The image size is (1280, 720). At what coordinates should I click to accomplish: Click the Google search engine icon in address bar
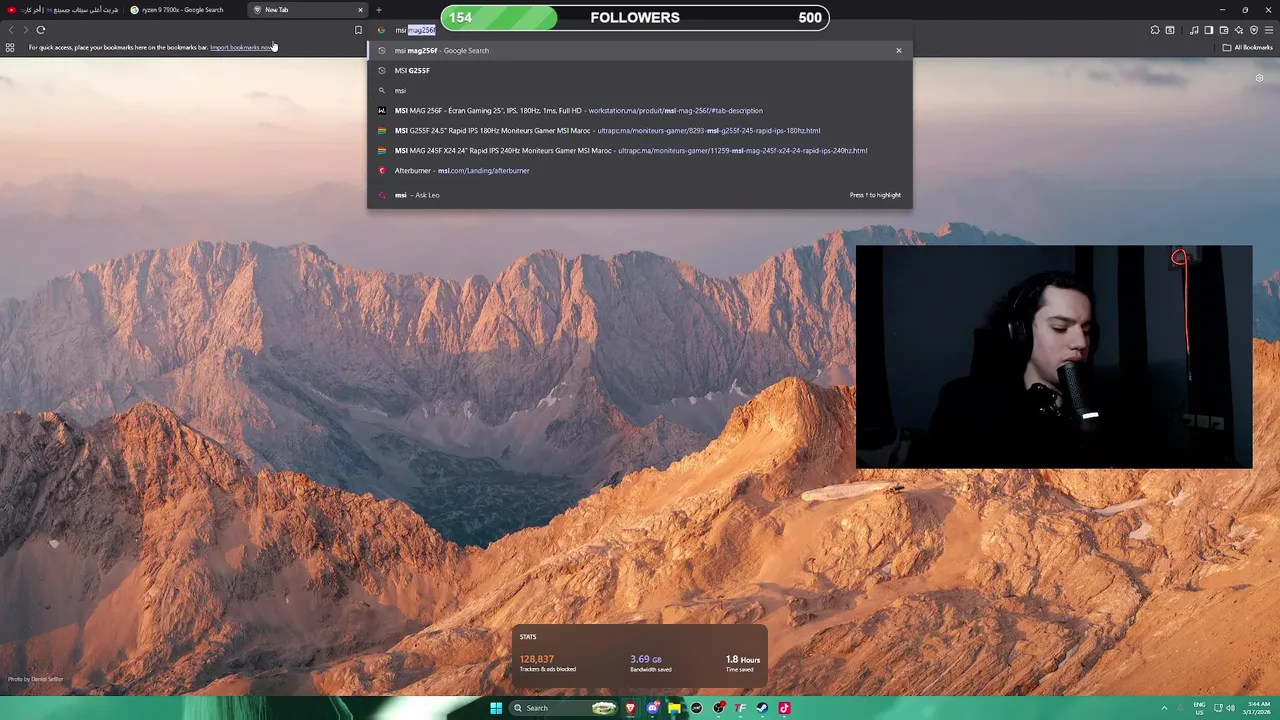[x=381, y=30]
